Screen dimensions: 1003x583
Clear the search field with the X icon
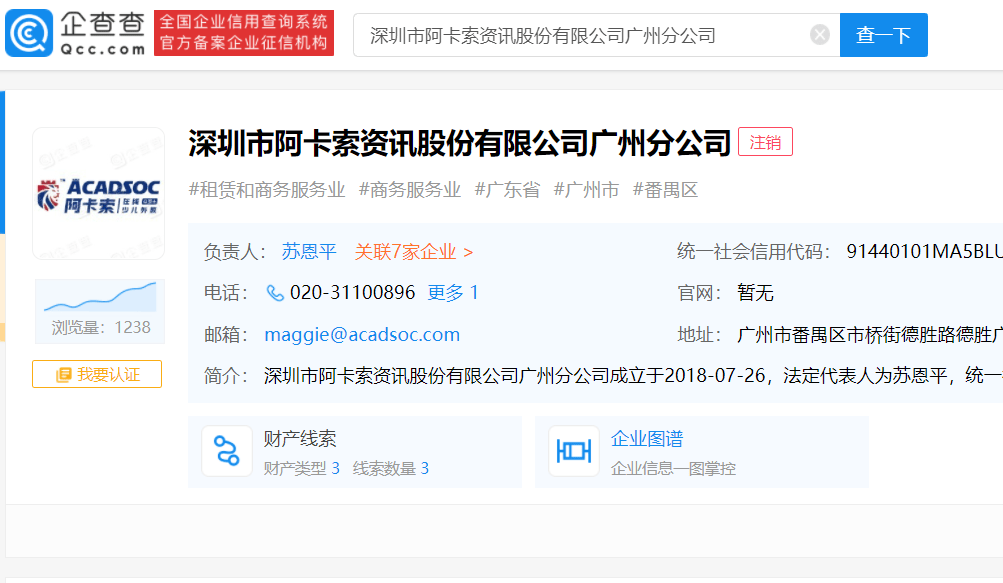point(819,35)
